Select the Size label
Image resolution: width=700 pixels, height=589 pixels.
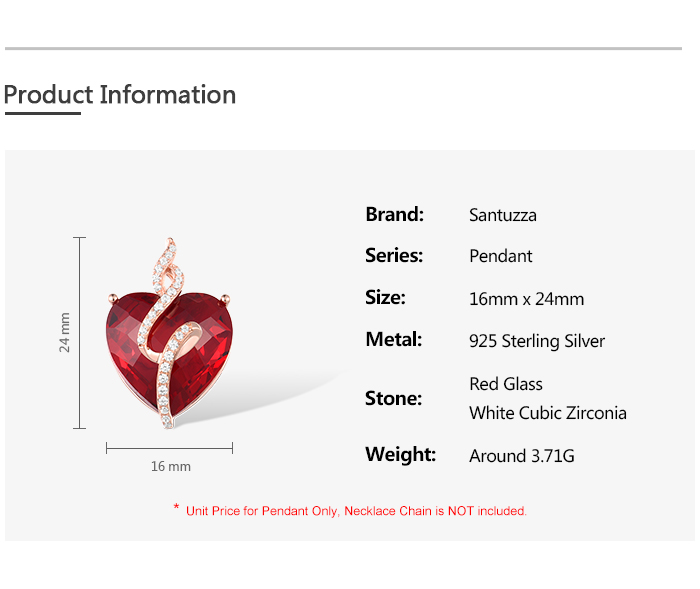point(385,298)
